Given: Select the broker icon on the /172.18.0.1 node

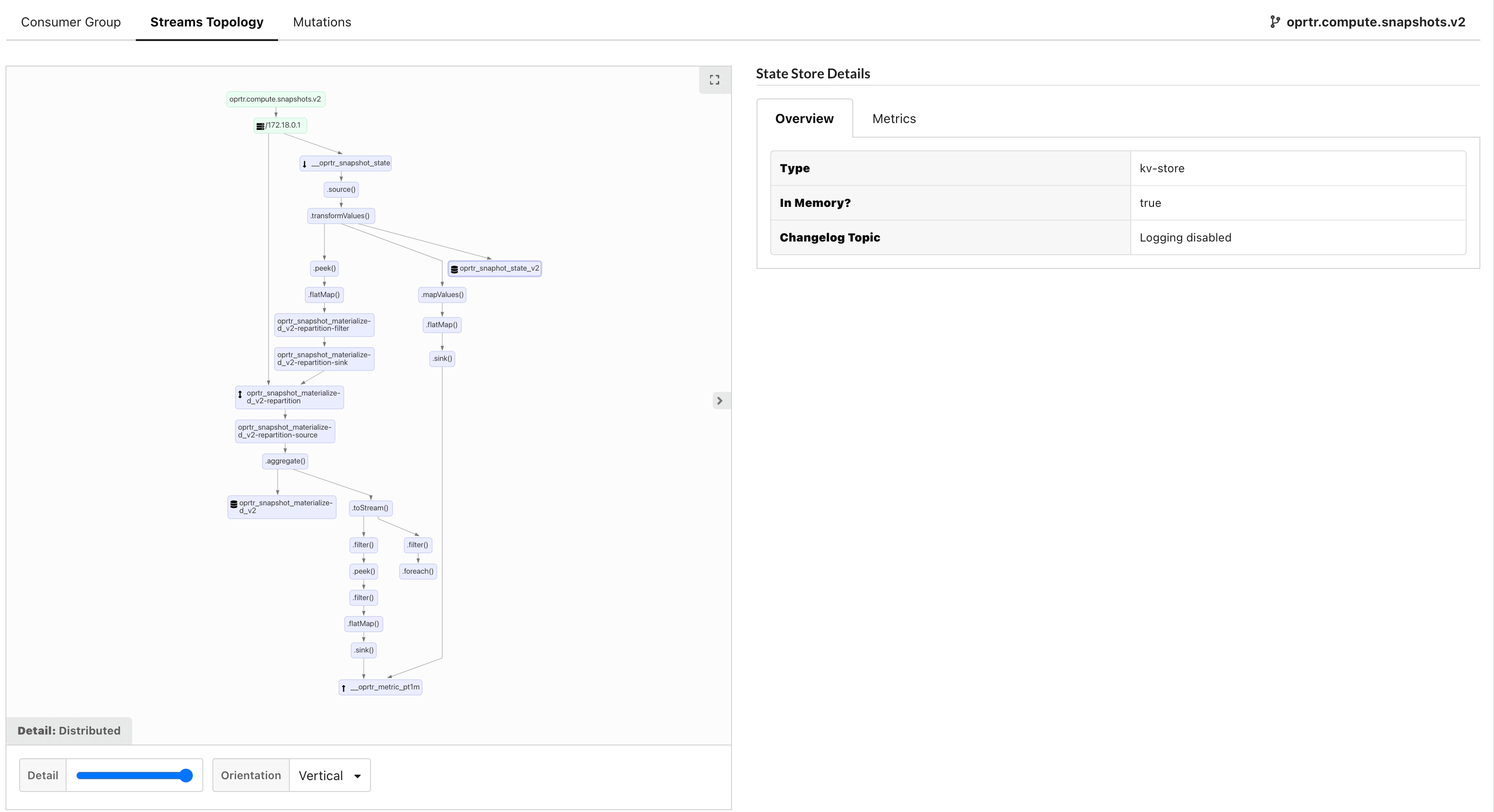Looking at the screenshot, I should pos(260,125).
